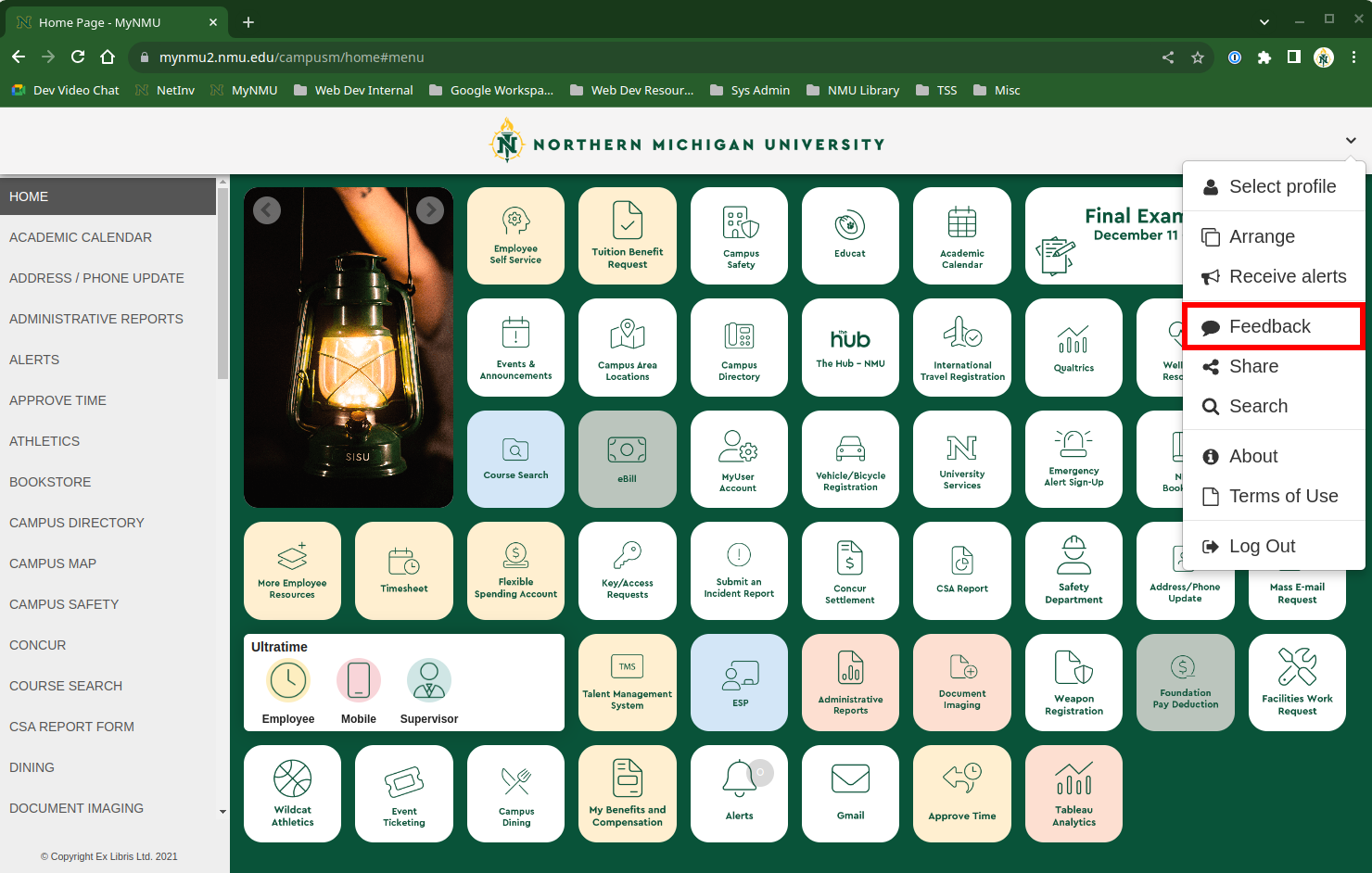Open the Educat tile
This screenshot has width=1372, height=873.
click(x=850, y=235)
